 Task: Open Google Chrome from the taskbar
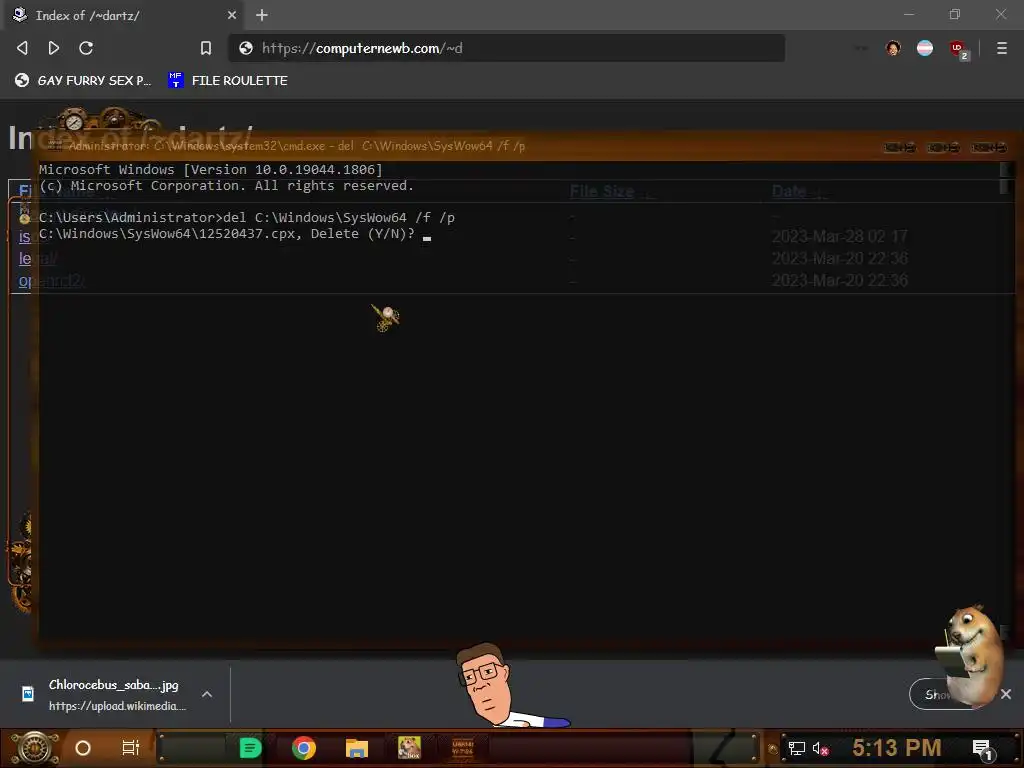click(x=304, y=748)
